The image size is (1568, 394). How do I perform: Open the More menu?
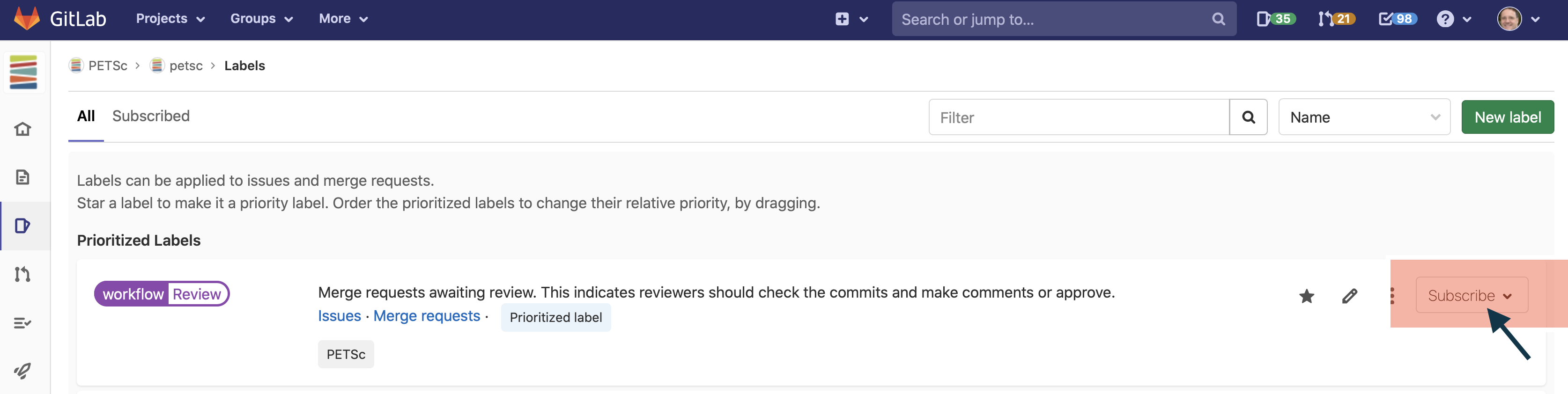point(343,19)
